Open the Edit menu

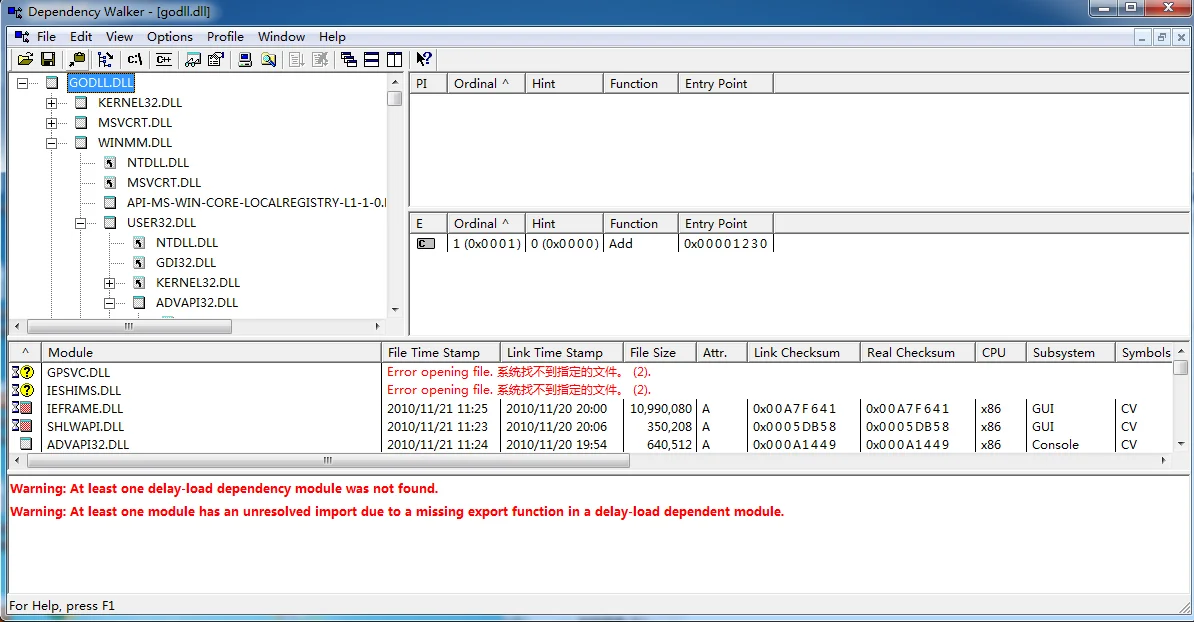(x=81, y=37)
